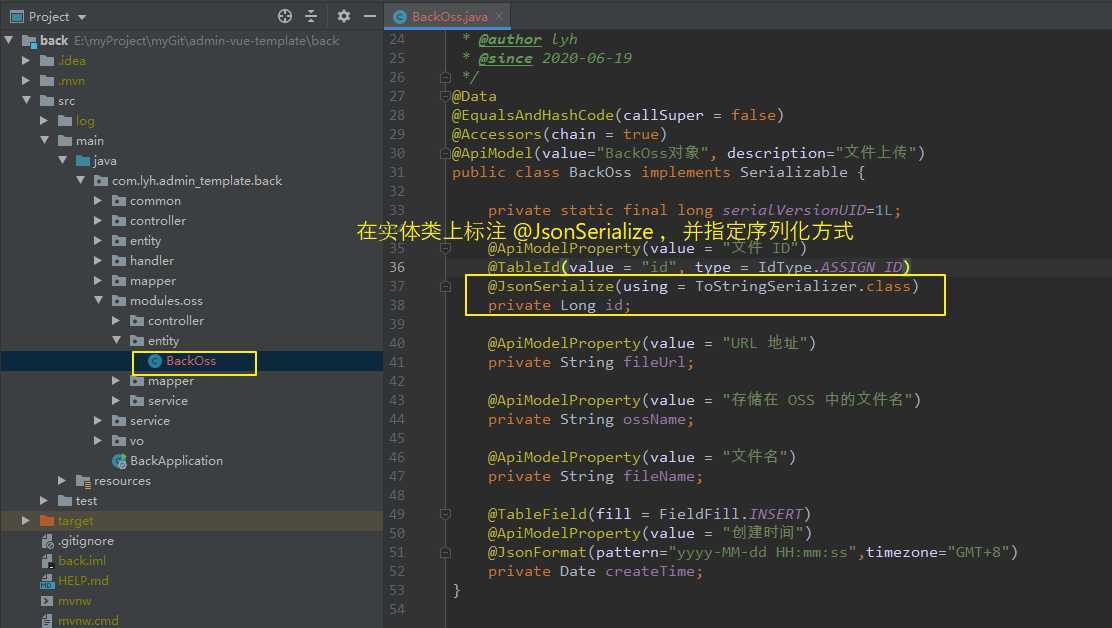1112x628 pixels.
Task: Fold the doc comment at line 26
Action: [445, 77]
